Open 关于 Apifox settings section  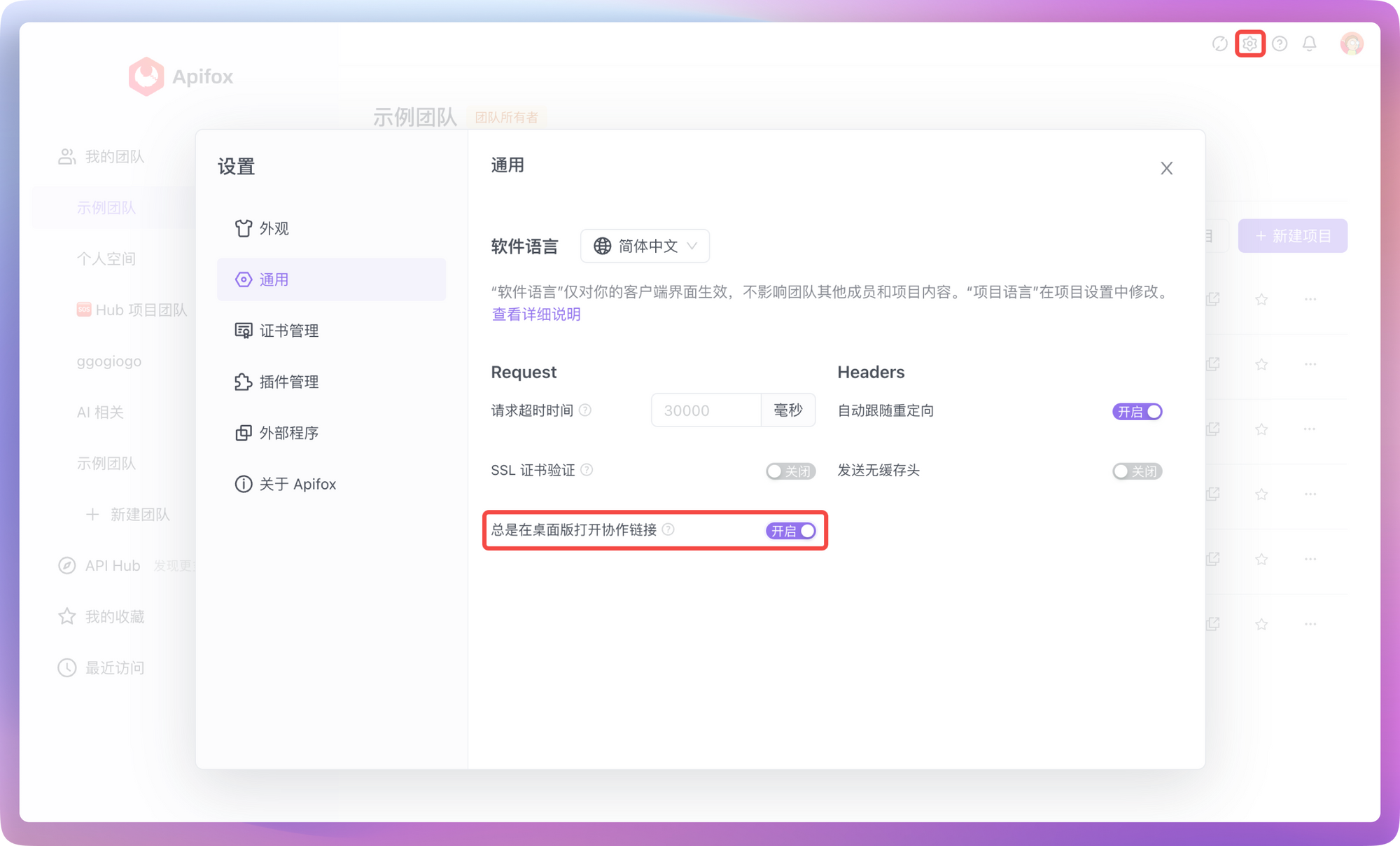click(331, 484)
